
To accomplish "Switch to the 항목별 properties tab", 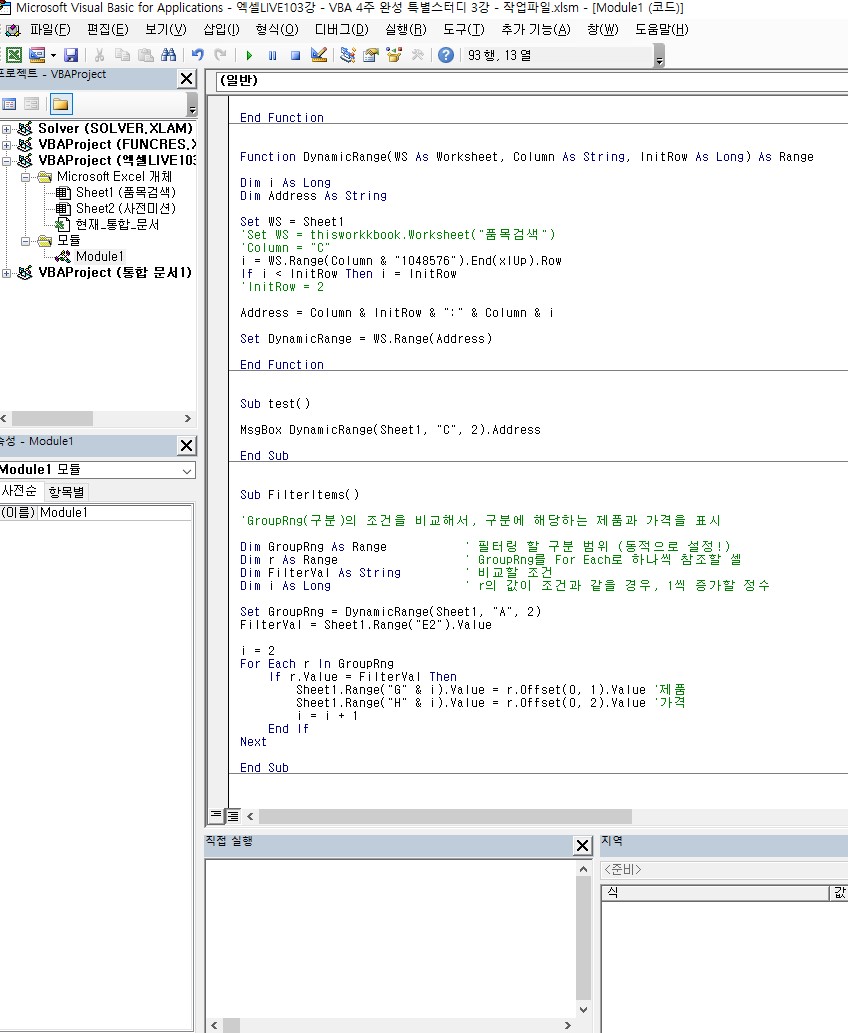I will (66, 491).
